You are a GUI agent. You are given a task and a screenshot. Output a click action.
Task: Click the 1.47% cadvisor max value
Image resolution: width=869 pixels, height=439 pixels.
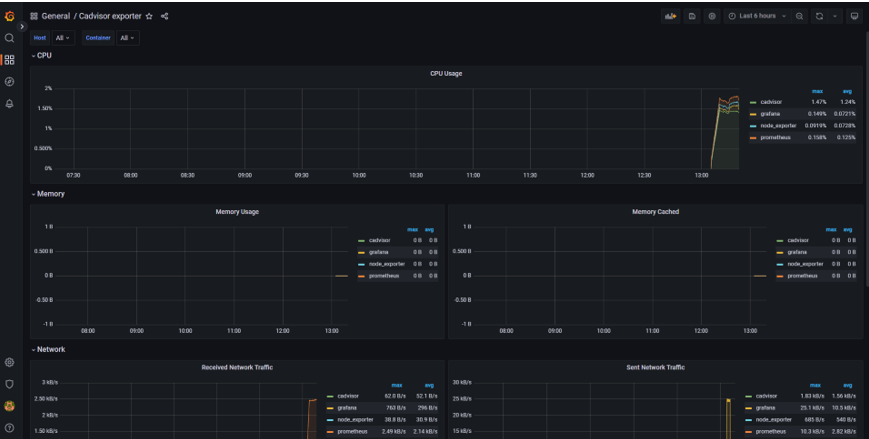tap(819, 102)
